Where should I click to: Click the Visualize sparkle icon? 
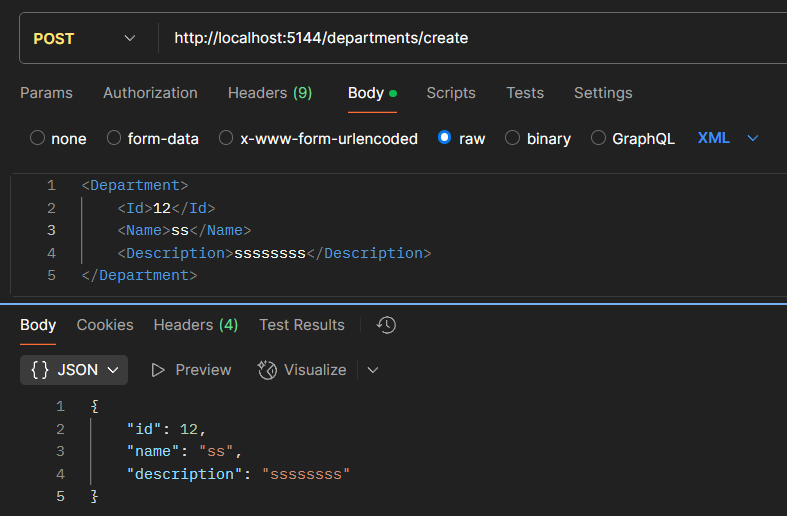(267, 370)
